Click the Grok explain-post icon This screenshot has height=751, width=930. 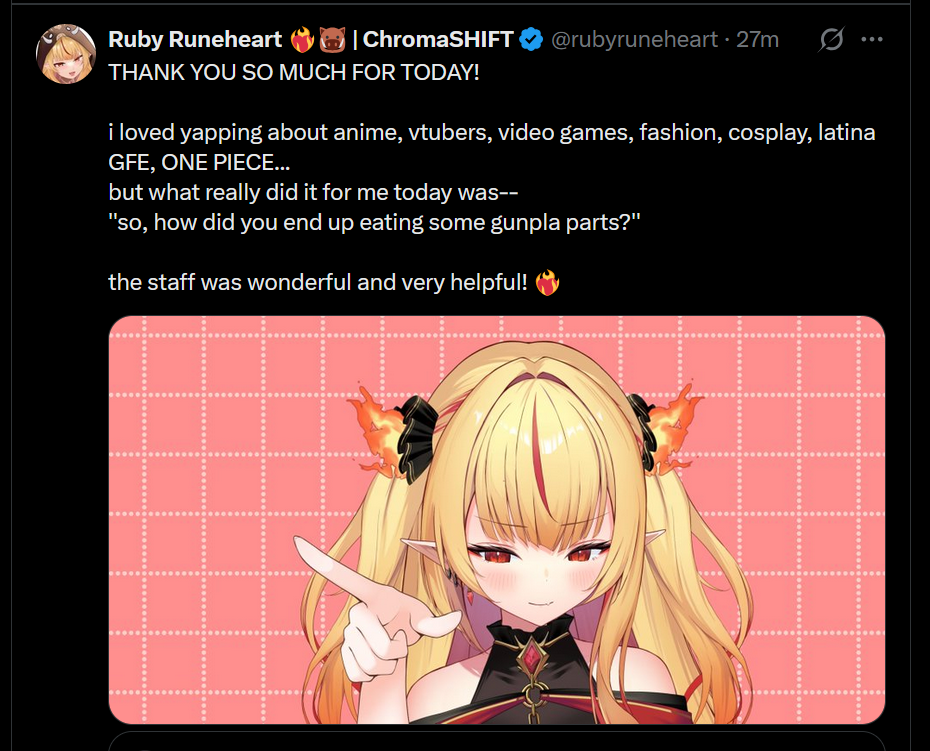click(x=831, y=40)
